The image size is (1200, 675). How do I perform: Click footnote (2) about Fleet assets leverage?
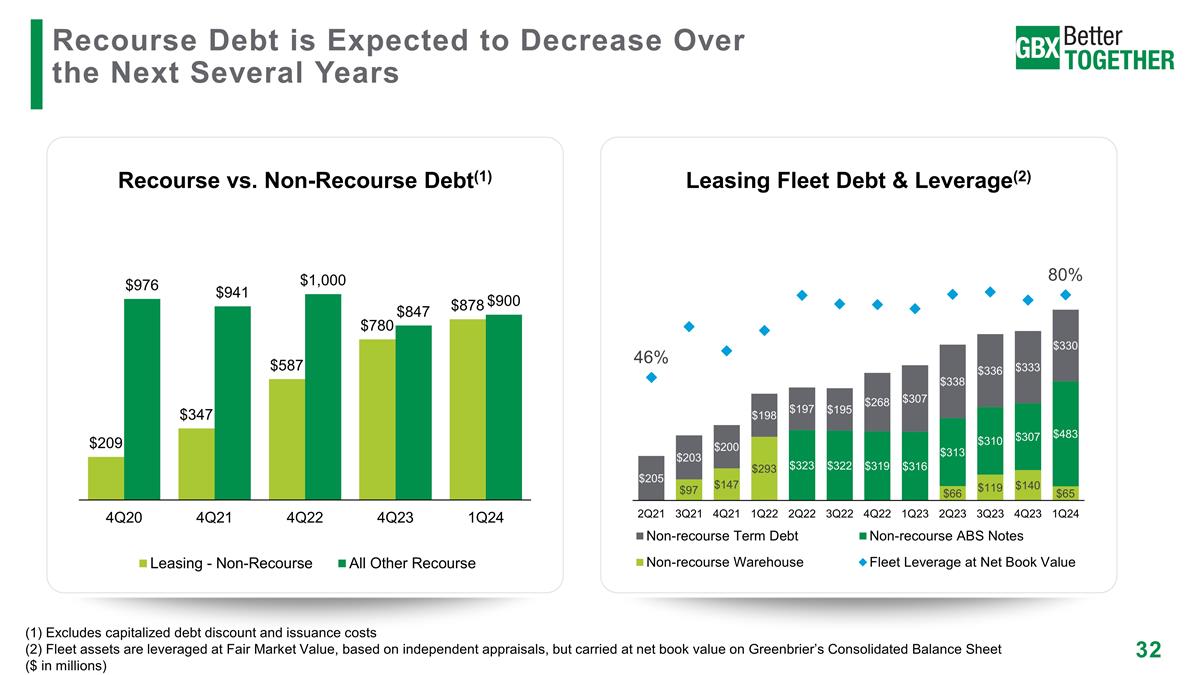[510, 649]
